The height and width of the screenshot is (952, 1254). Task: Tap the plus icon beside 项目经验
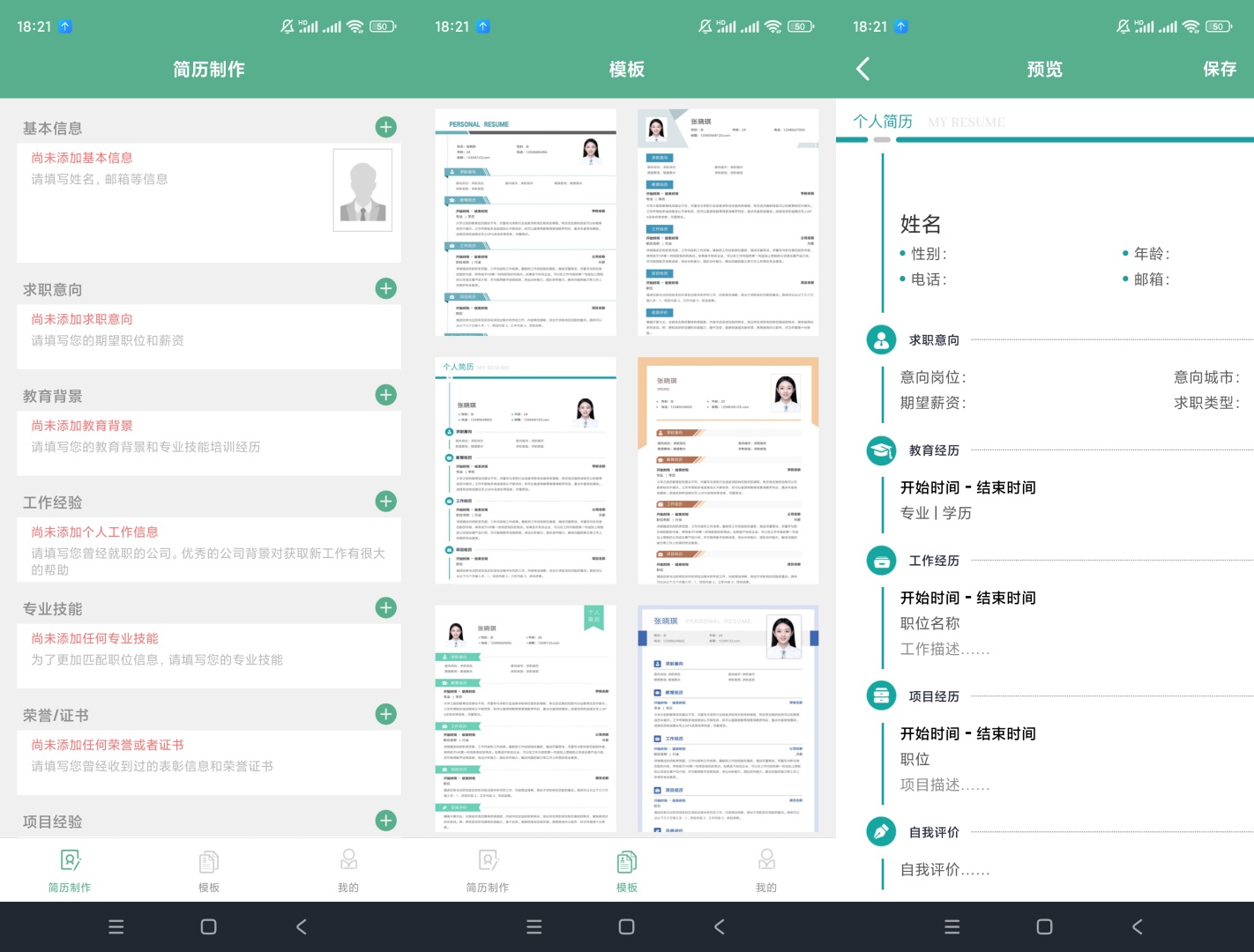pyautogui.click(x=385, y=821)
